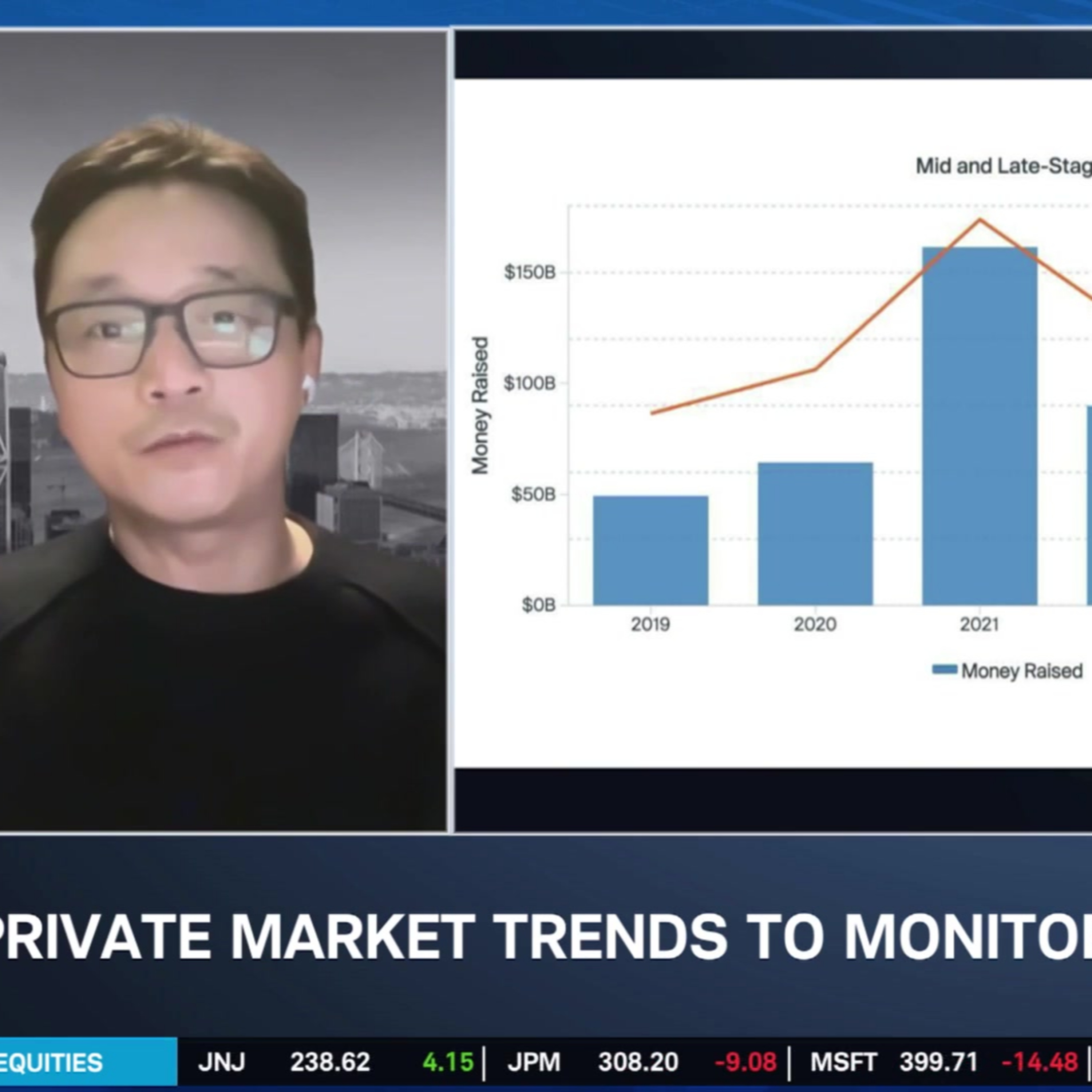Click the JNJ price 238.62

click(330, 1063)
